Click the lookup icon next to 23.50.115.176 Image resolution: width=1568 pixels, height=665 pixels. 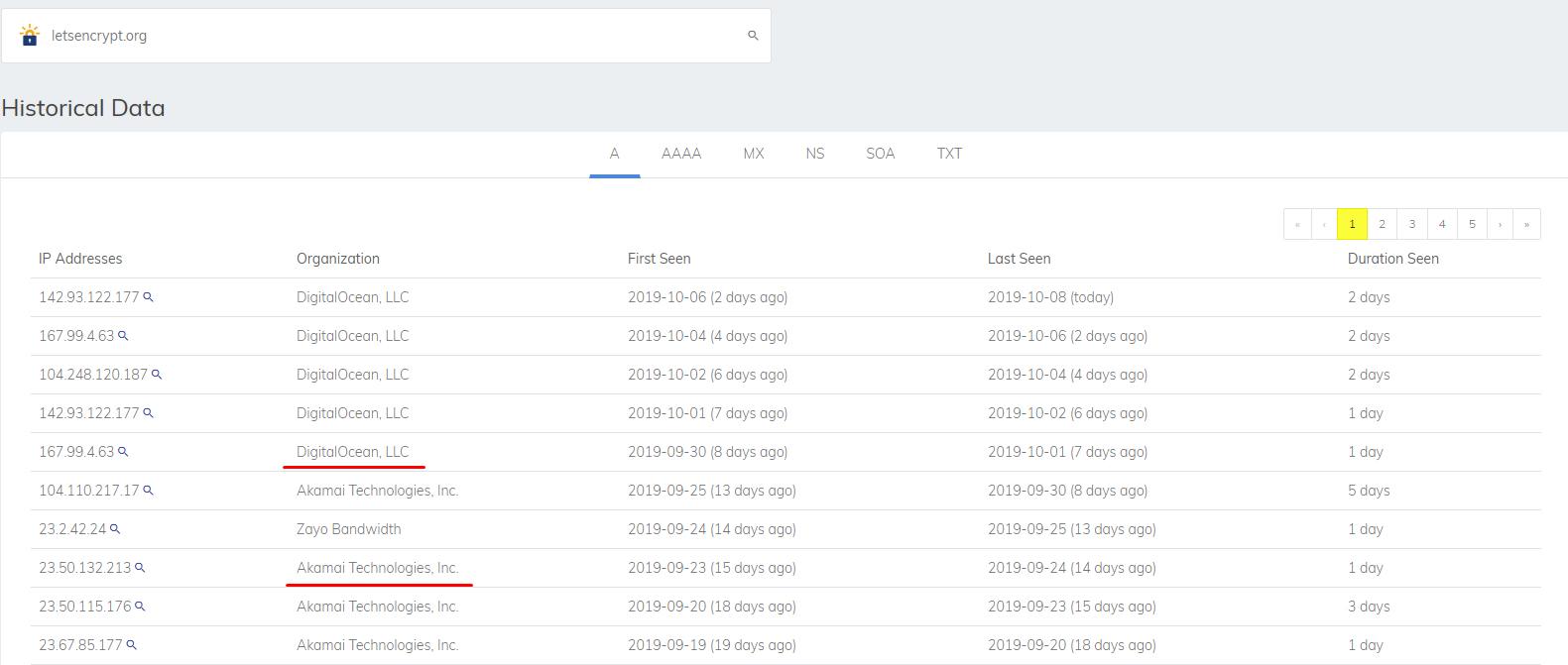tap(140, 607)
